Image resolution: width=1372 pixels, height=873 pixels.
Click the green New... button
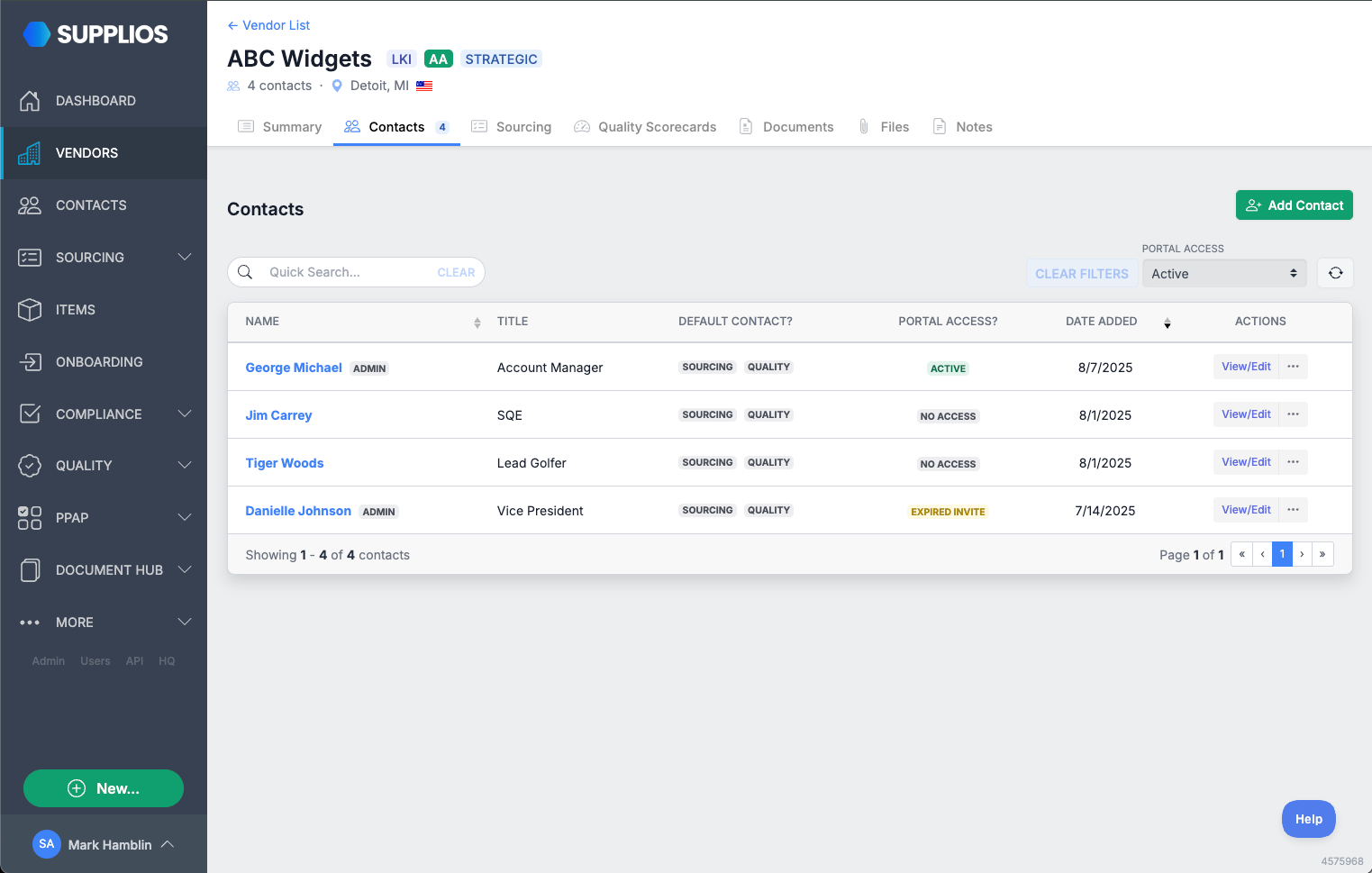[x=104, y=788]
